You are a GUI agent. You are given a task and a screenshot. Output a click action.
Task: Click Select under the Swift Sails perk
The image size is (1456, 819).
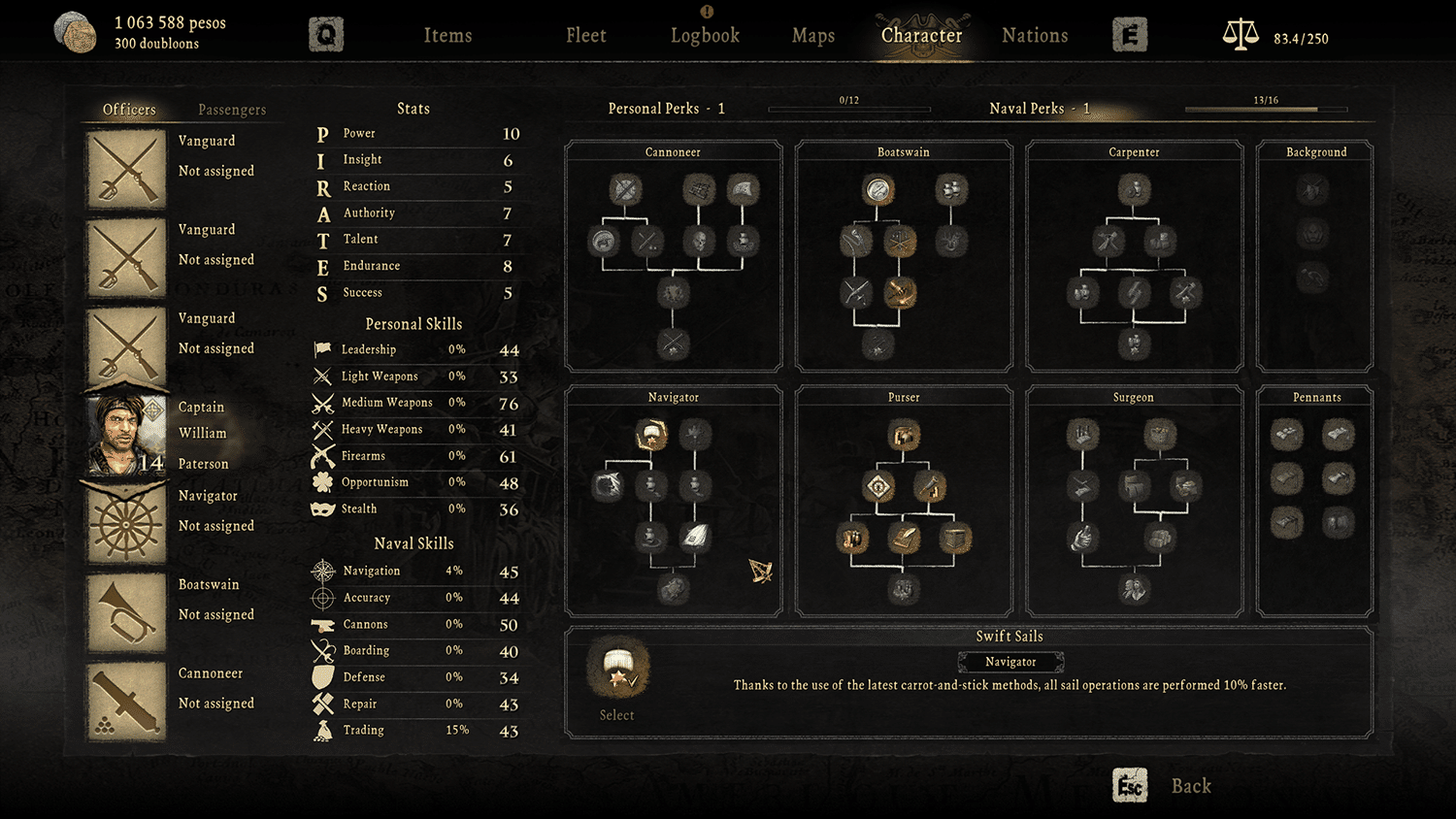(x=616, y=715)
